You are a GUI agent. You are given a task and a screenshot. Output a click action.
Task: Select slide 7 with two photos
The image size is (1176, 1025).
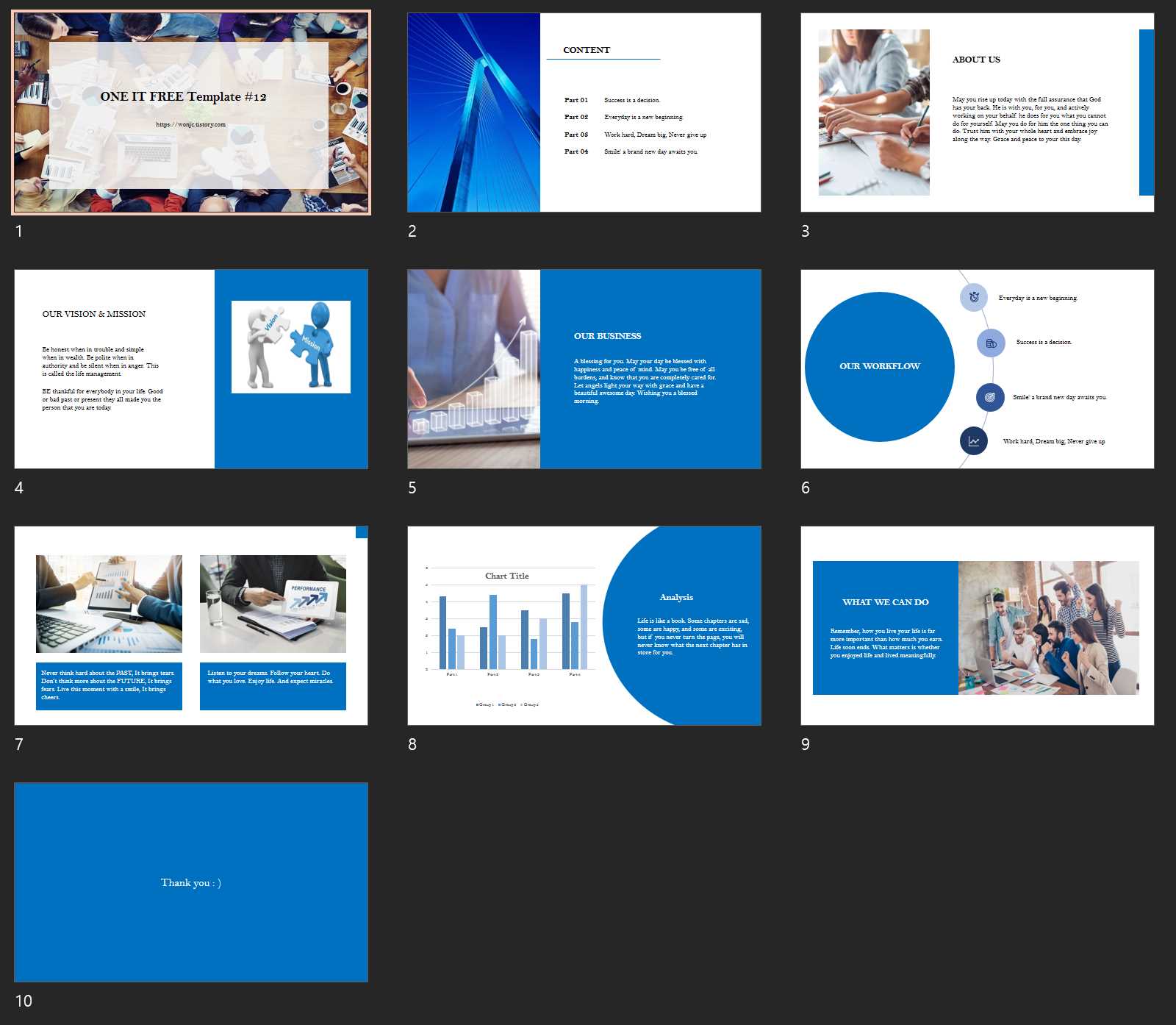[191, 626]
